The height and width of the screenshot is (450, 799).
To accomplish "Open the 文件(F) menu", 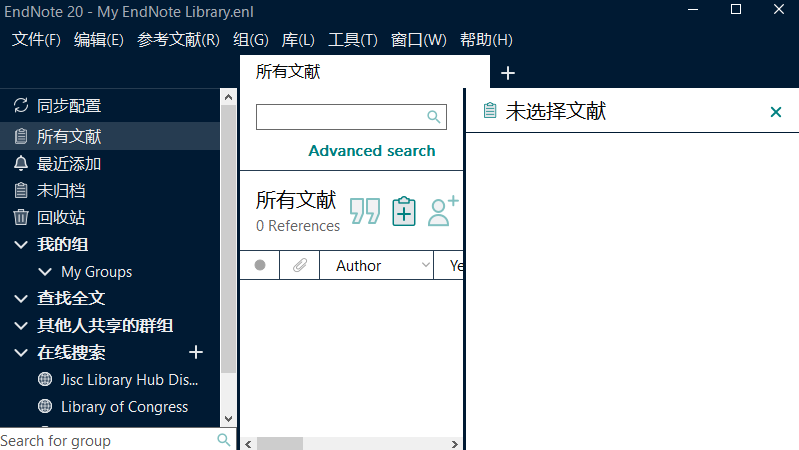I will (x=36, y=40).
